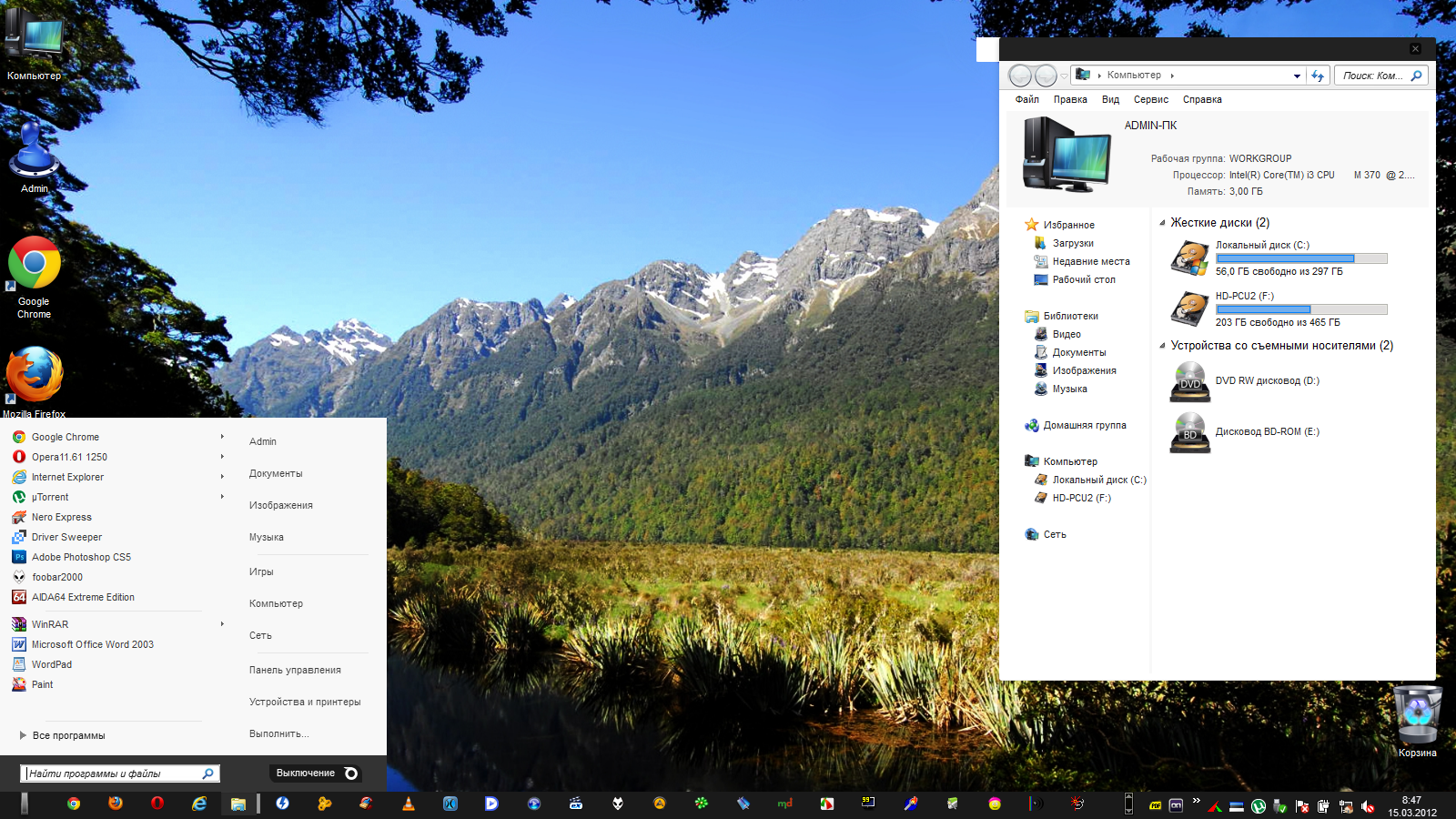Collapse the removable storage devices group

(1162, 346)
